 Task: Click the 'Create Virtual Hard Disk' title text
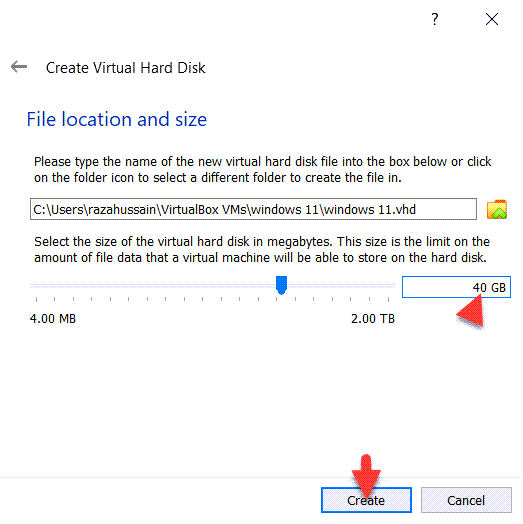pyautogui.click(x=125, y=68)
